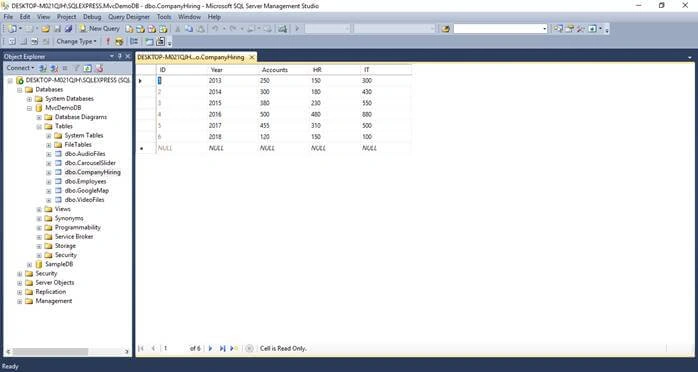Move to next record arrow
Viewport: 698px width, 372px height.
coord(211,348)
